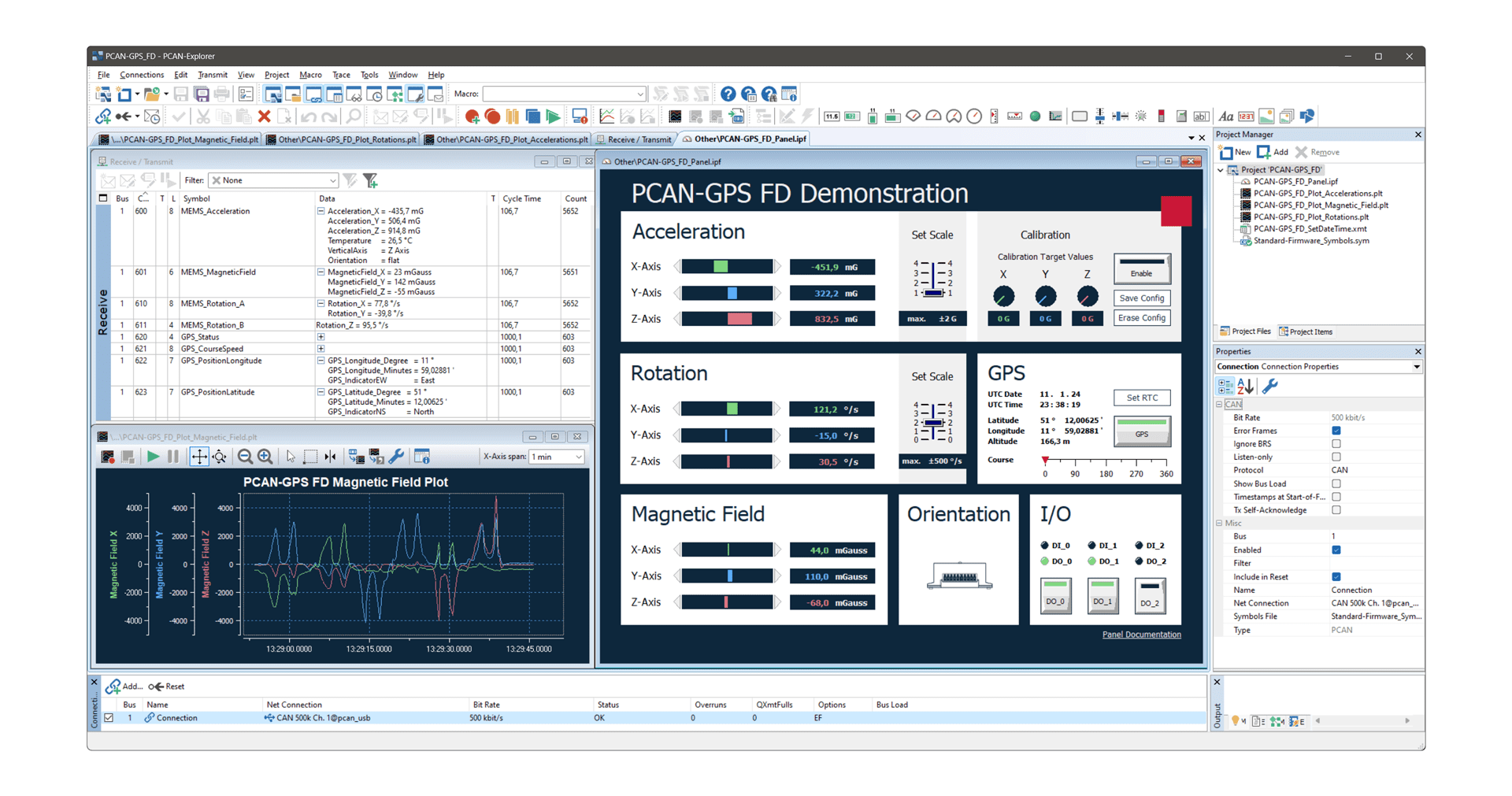Collapse the MEMS_Acceleration data row
This screenshot has width=1512, height=796.
(321, 211)
